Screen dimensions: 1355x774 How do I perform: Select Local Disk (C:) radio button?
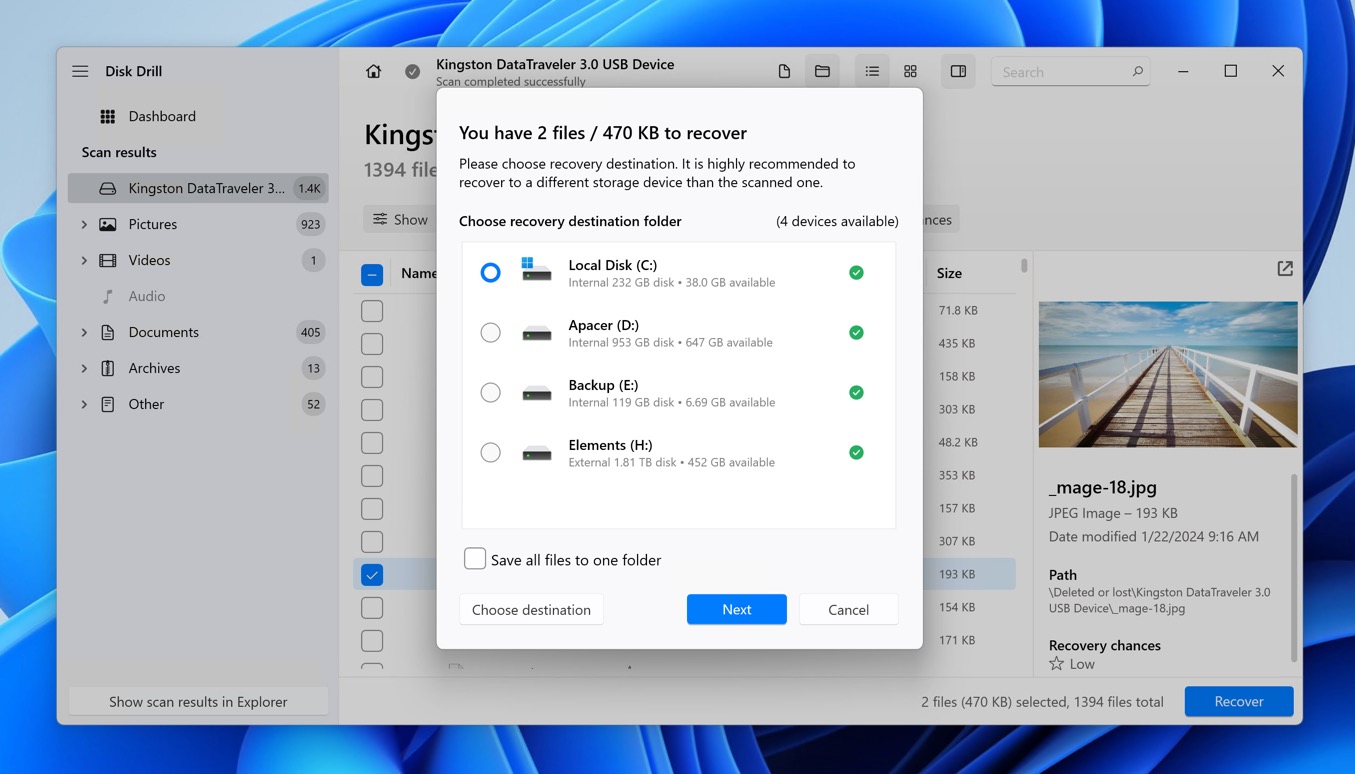pyautogui.click(x=490, y=272)
